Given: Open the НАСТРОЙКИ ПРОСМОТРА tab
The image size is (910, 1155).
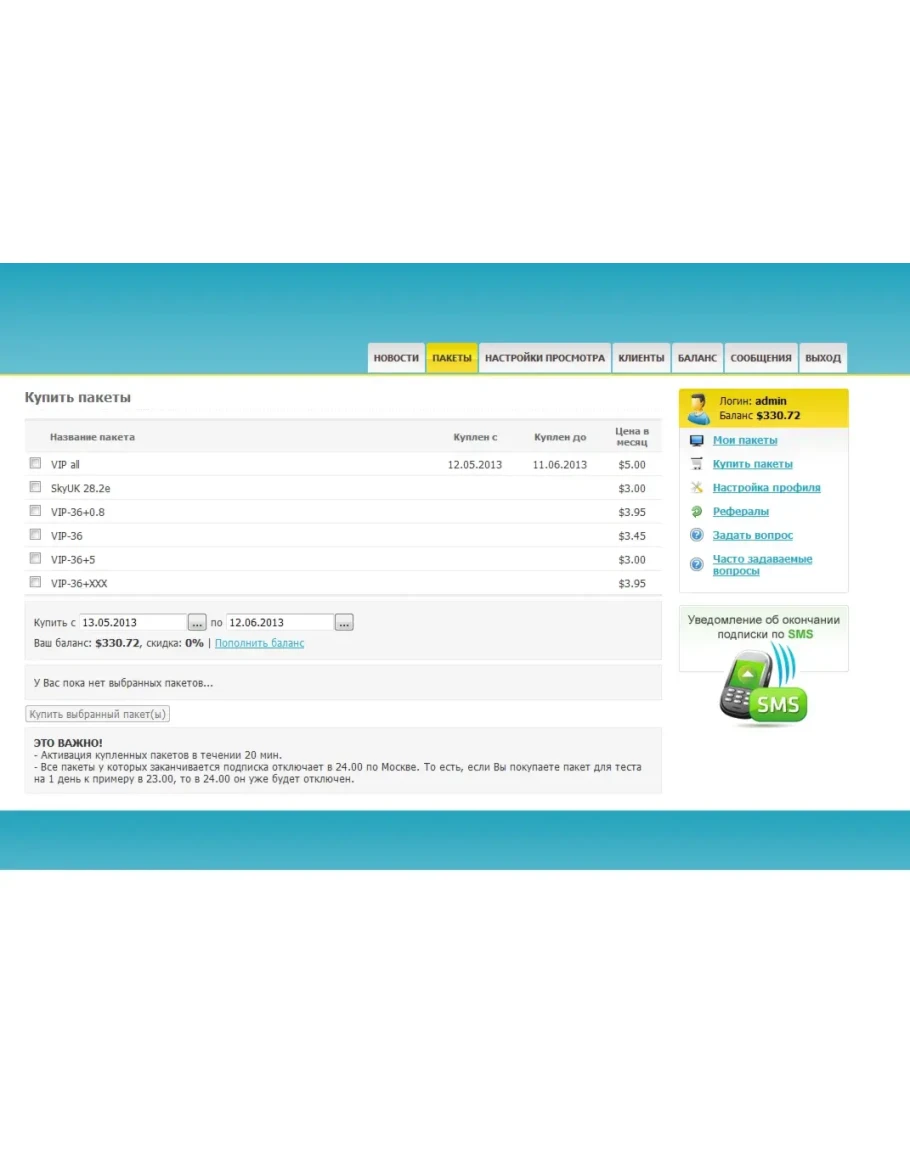Looking at the screenshot, I should [x=544, y=358].
